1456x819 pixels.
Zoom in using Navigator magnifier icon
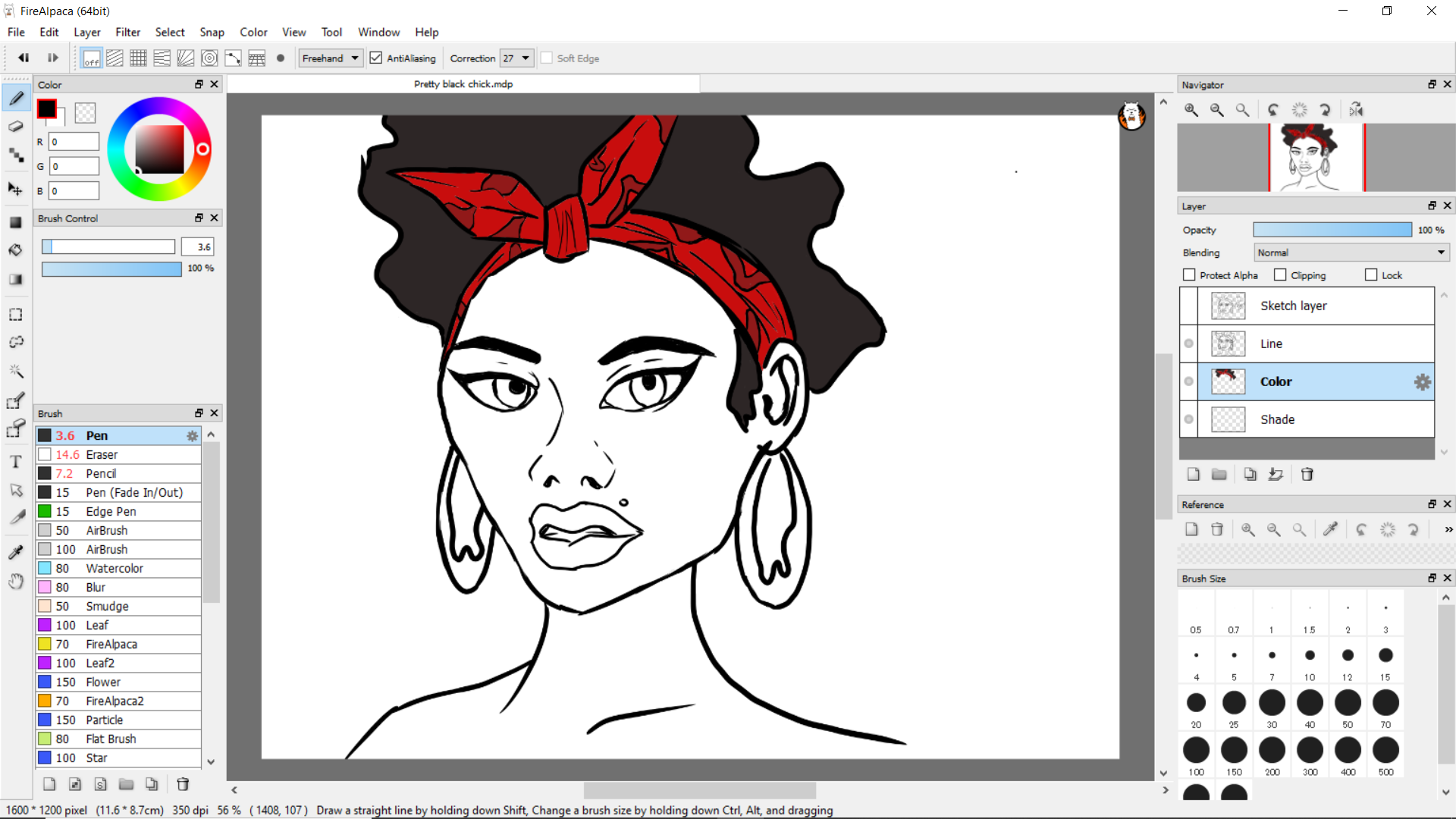pos(1191,110)
